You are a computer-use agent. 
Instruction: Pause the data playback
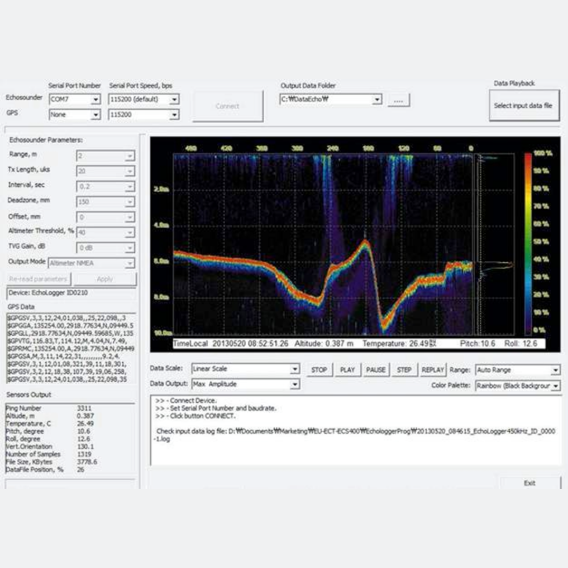(x=376, y=370)
